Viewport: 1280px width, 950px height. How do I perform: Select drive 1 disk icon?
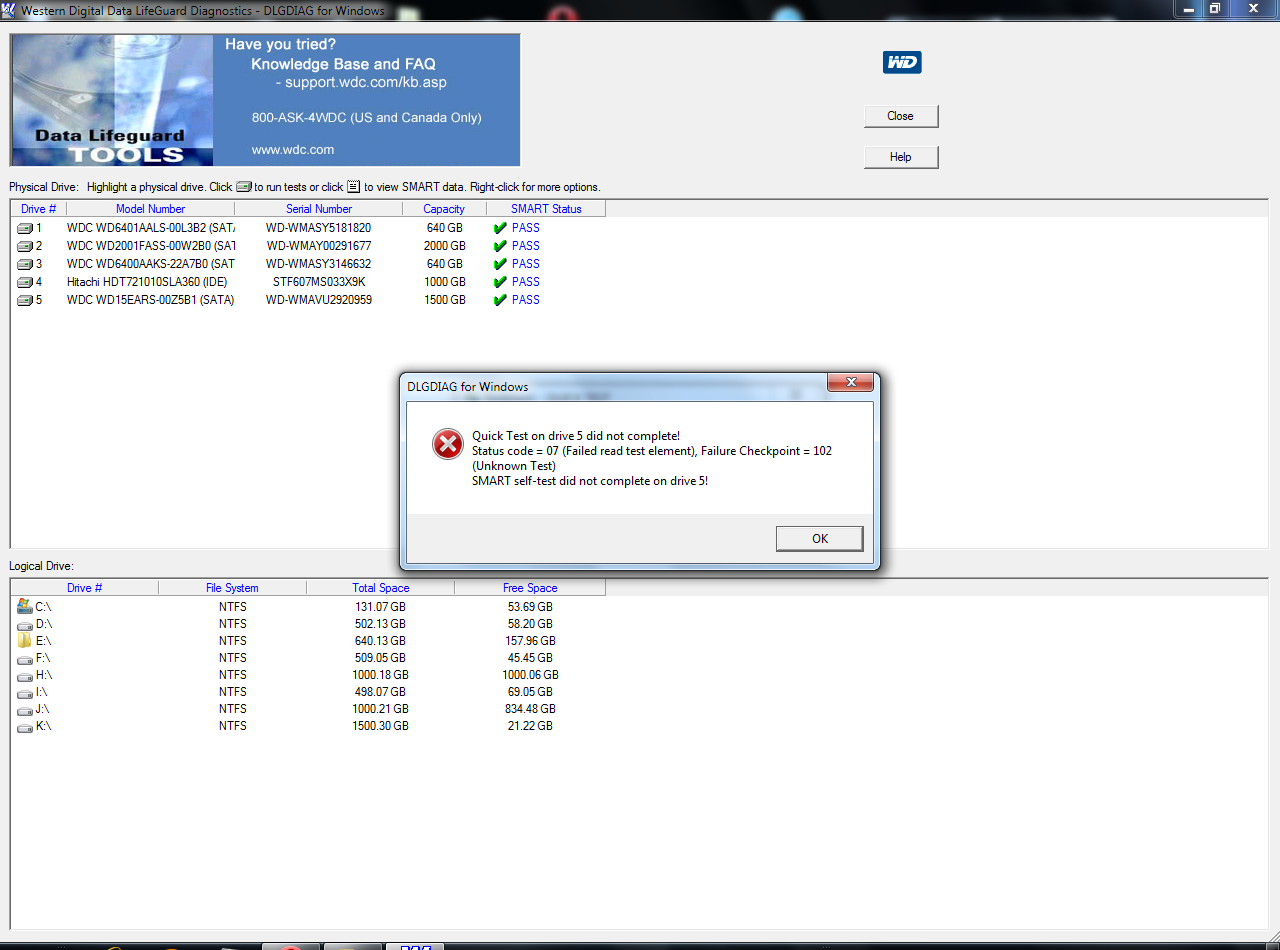25,228
